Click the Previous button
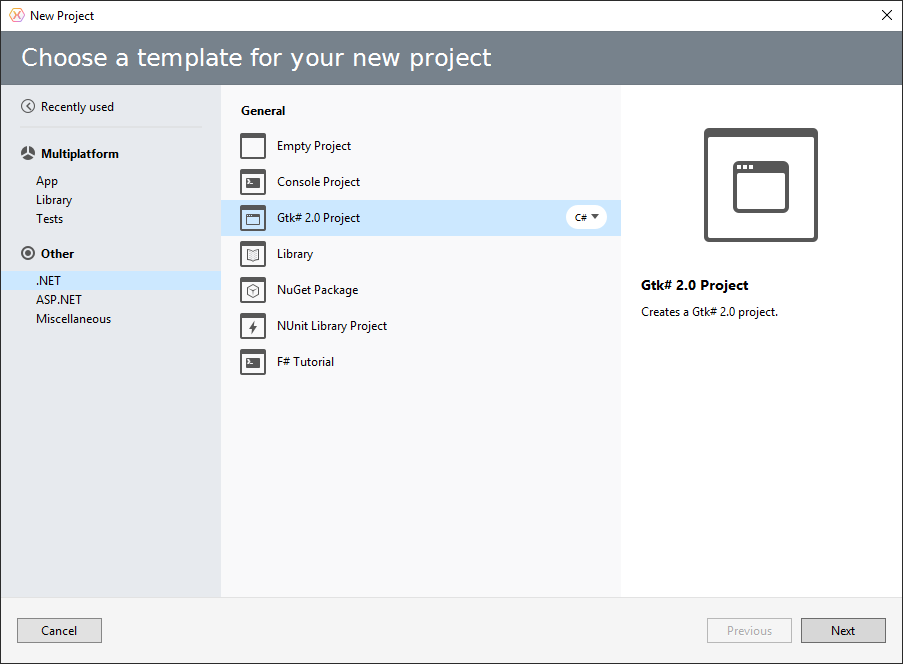 click(749, 631)
